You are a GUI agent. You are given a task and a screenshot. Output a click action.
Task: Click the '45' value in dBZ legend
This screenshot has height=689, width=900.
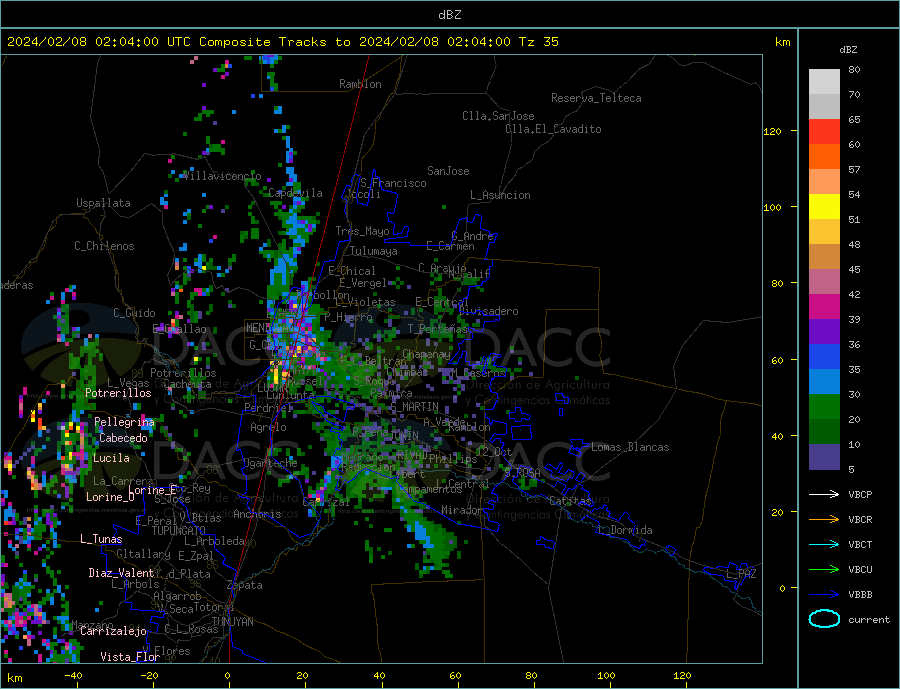(x=854, y=269)
